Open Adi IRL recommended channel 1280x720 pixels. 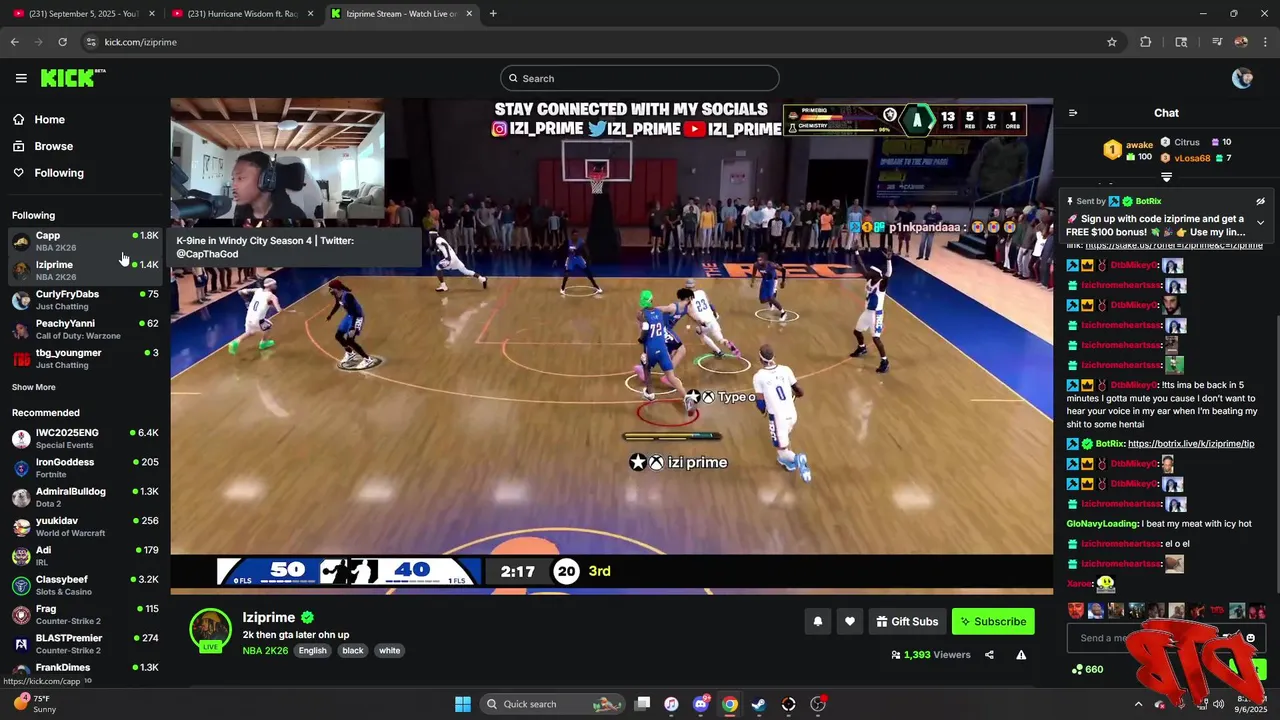pyautogui.click(x=85, y=555)
